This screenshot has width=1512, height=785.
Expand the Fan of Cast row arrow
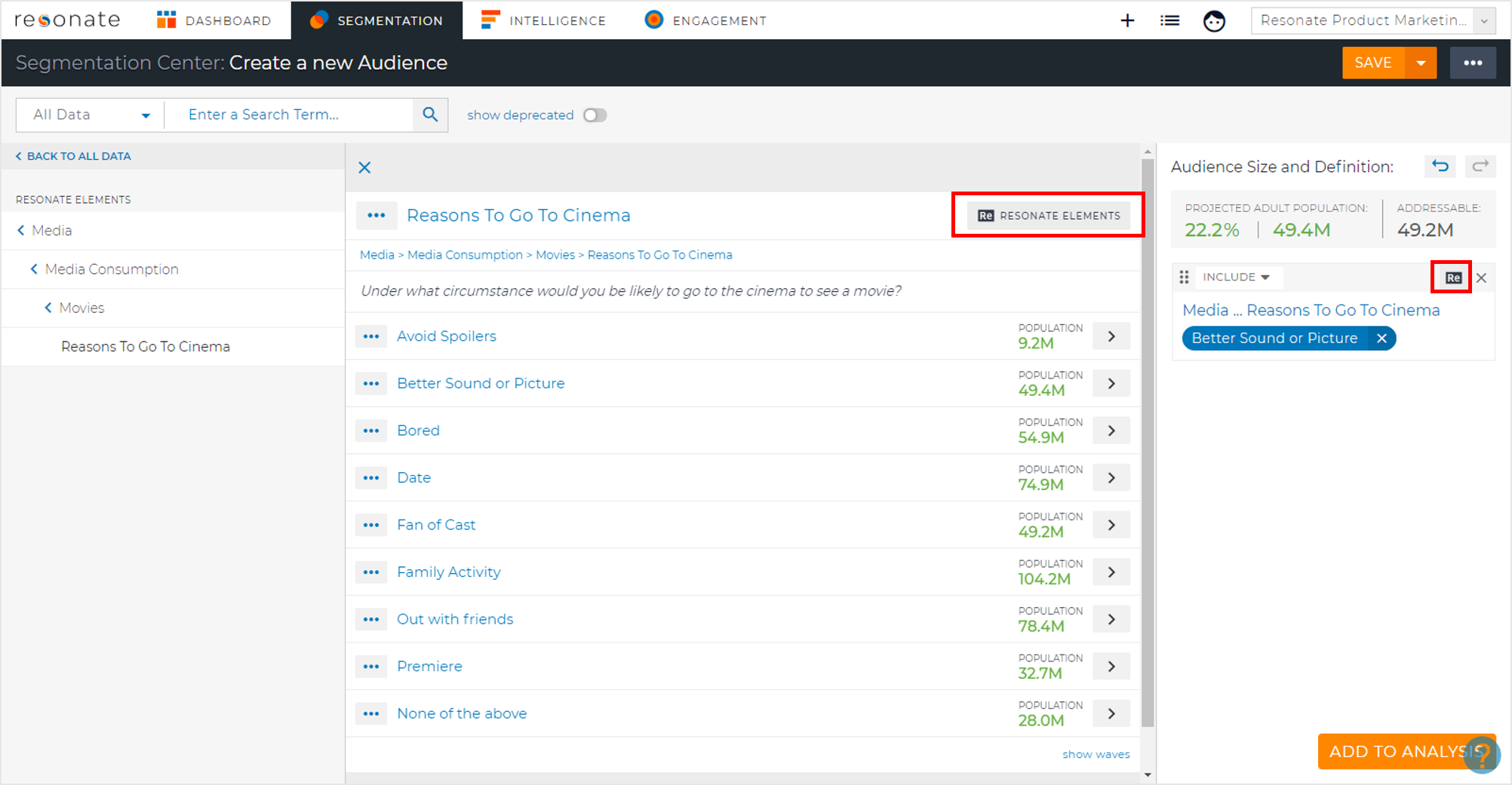(1111, 525)
